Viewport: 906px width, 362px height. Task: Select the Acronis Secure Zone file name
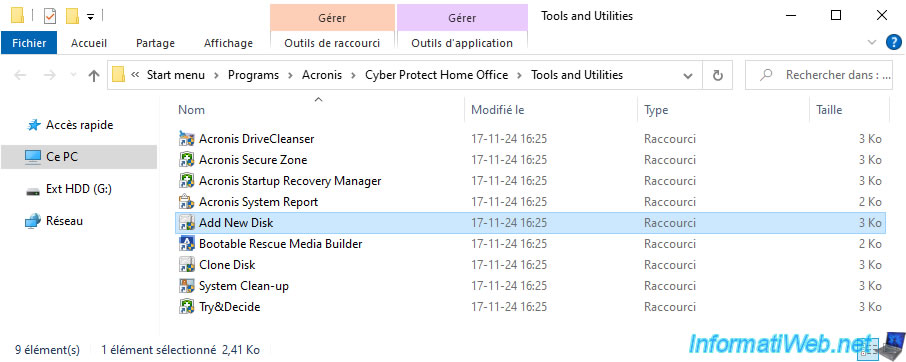pyautogui.click(x=253, y=160)
